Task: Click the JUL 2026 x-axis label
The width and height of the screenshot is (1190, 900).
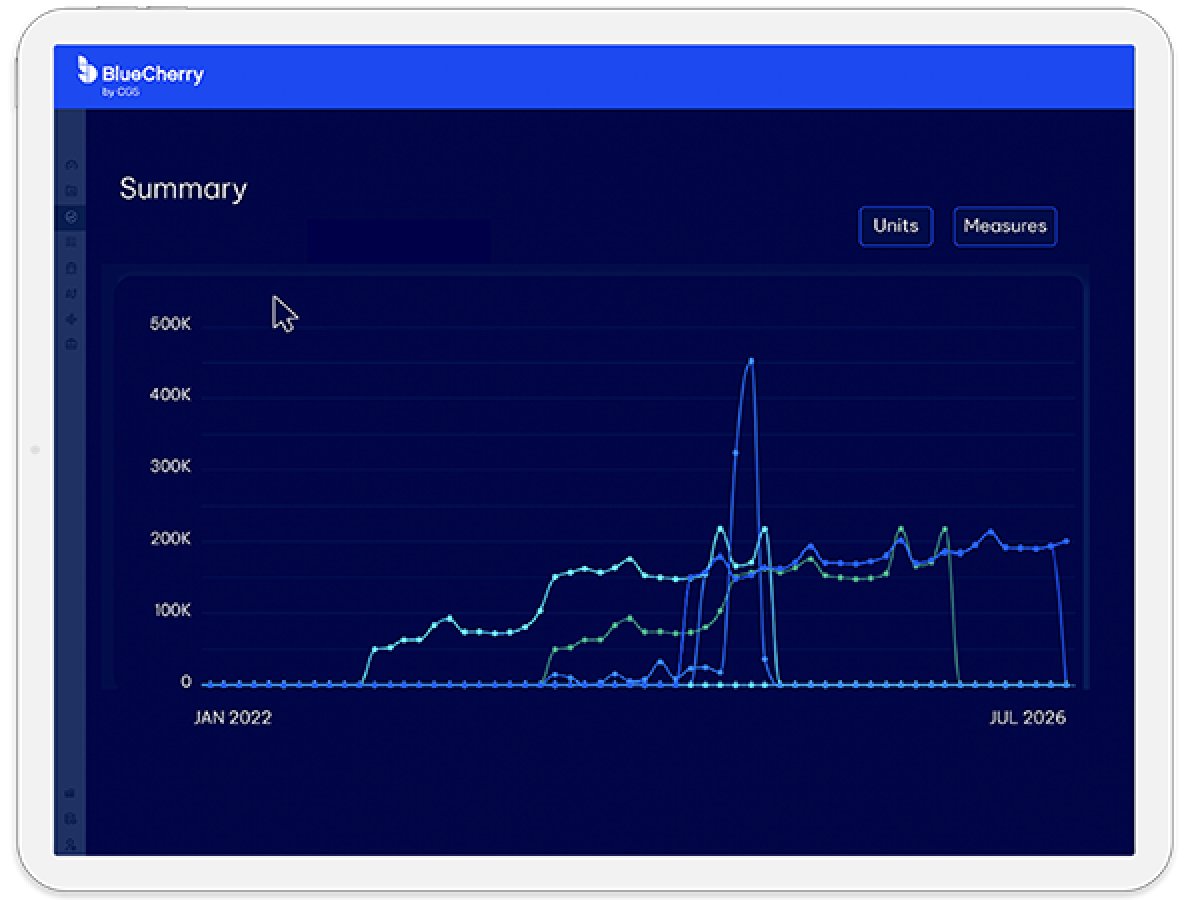Action: [x=1029, y=718]
